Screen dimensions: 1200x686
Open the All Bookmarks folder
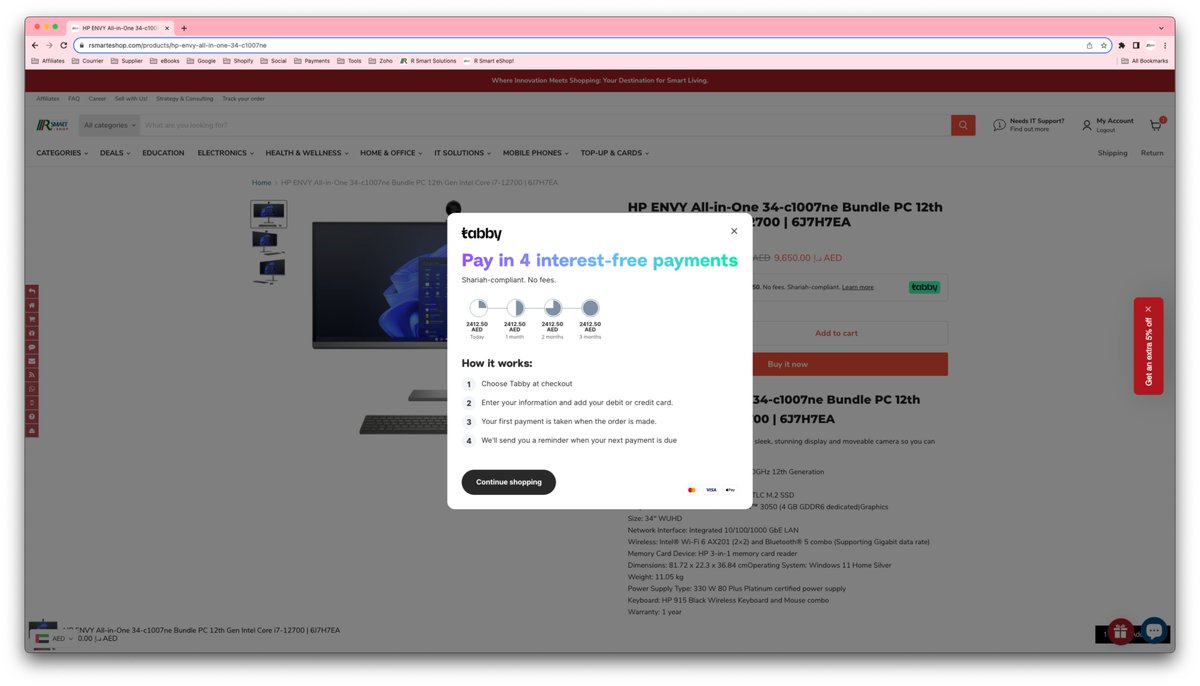[x=1145, y=61]
